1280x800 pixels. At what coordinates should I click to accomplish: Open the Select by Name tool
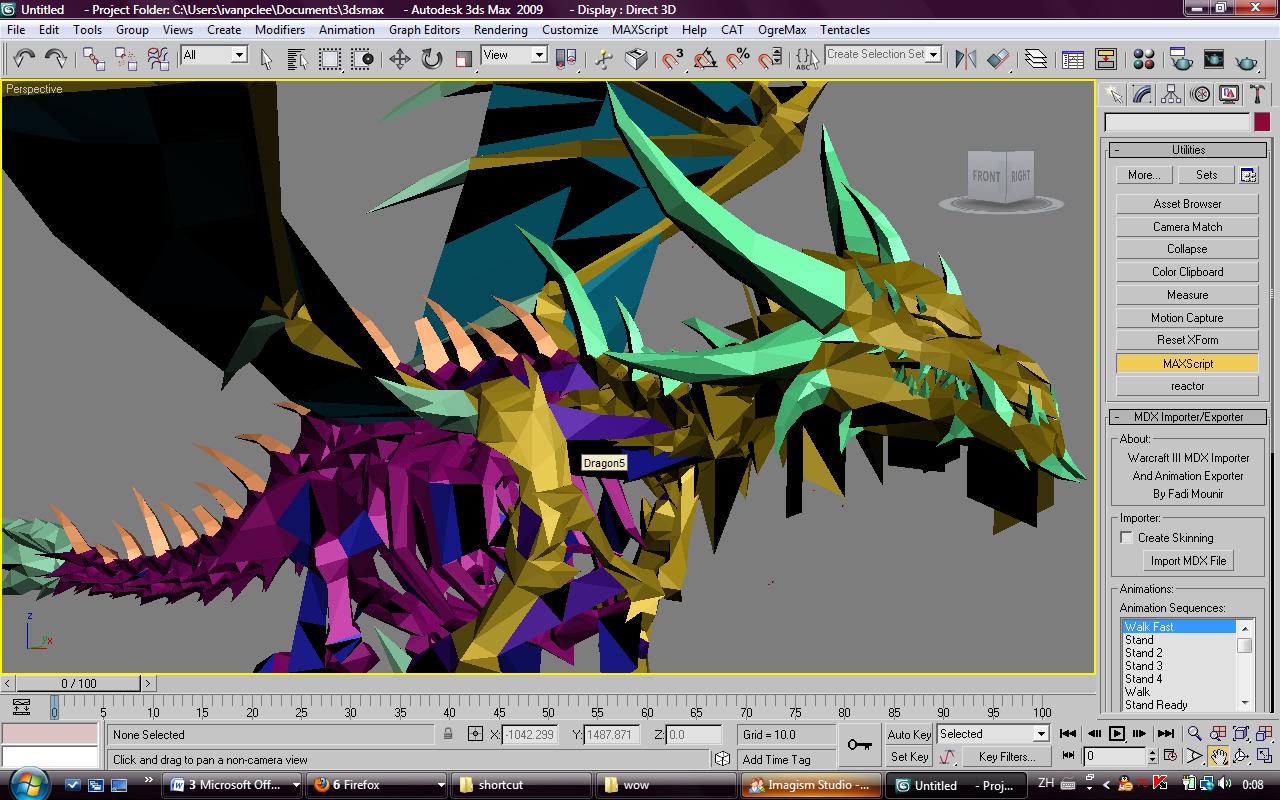coord(298,59)
